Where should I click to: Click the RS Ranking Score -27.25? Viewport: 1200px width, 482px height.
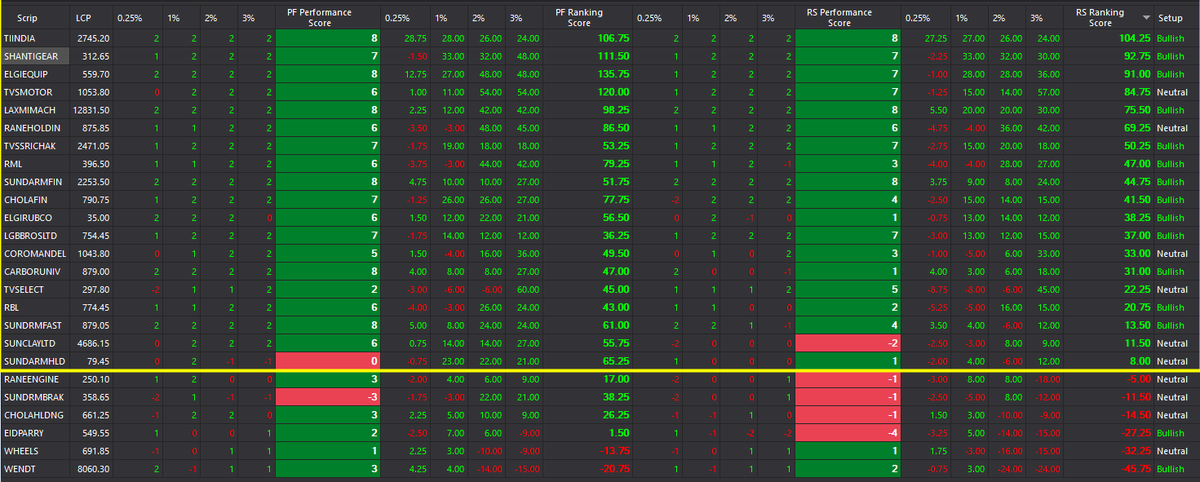[x=1135, y=434]
